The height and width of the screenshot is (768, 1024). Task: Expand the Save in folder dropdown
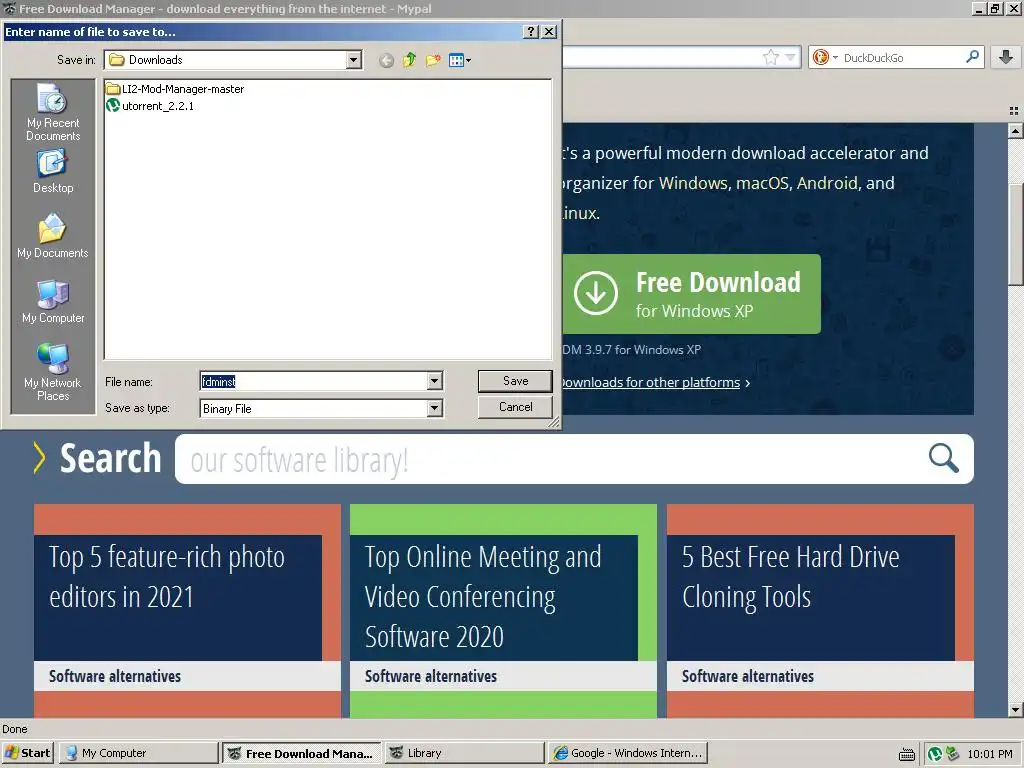point(353,60)
